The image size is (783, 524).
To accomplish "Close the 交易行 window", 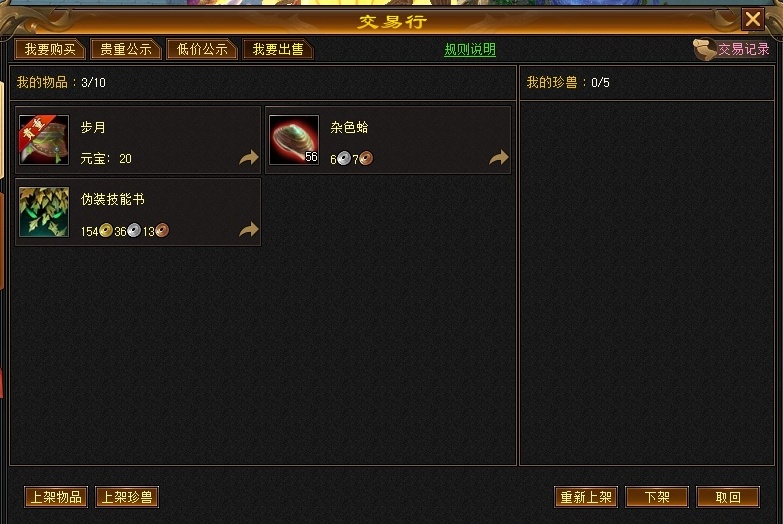I will (x=753, y=19).
